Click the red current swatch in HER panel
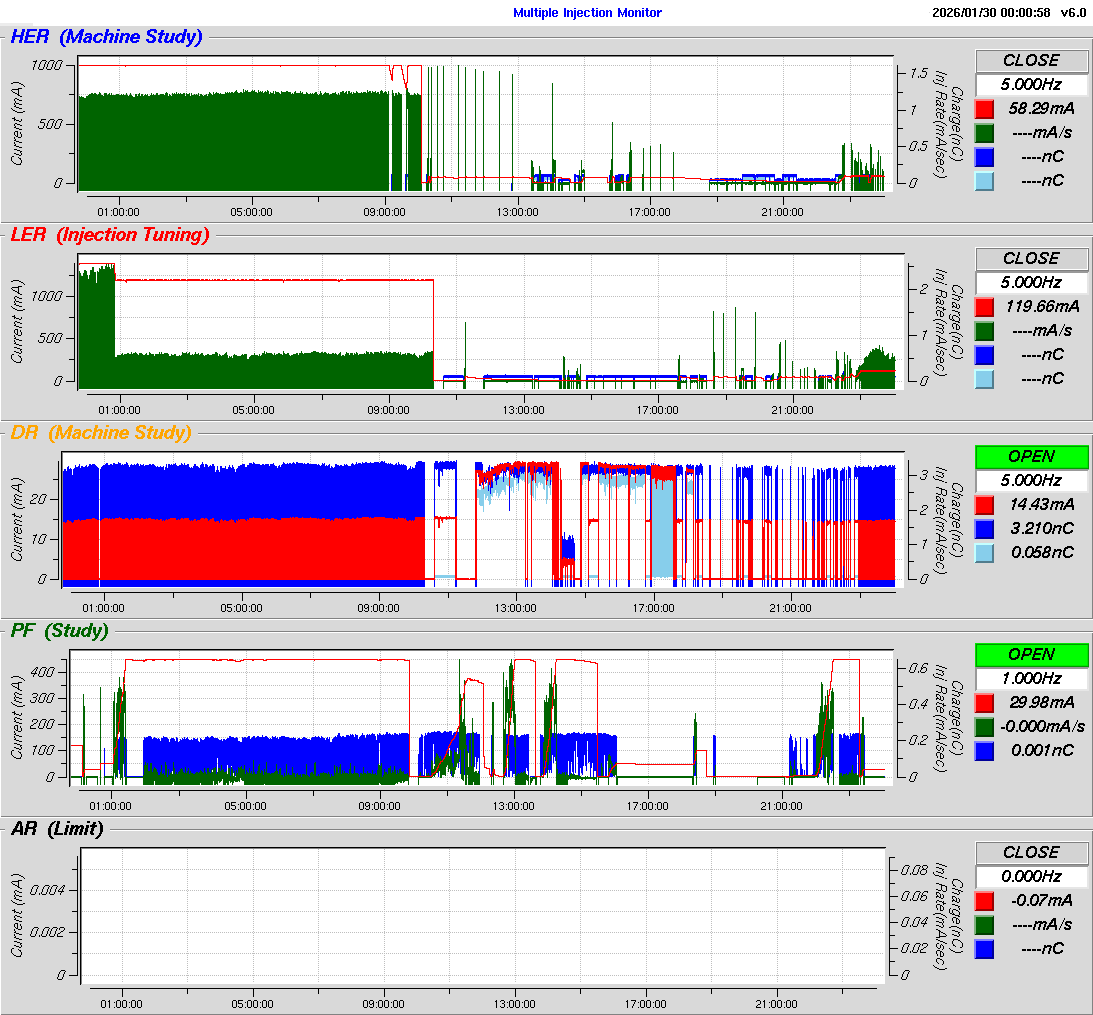Viewport: 1093px width, 1015px height. (x=984, y=108)
